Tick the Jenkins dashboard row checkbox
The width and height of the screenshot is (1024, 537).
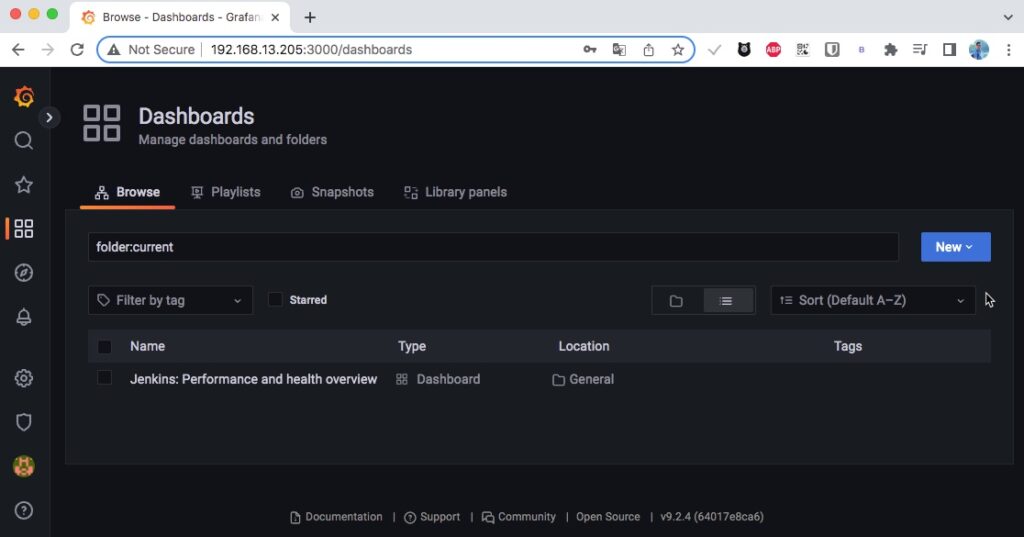tap(104, 378)
